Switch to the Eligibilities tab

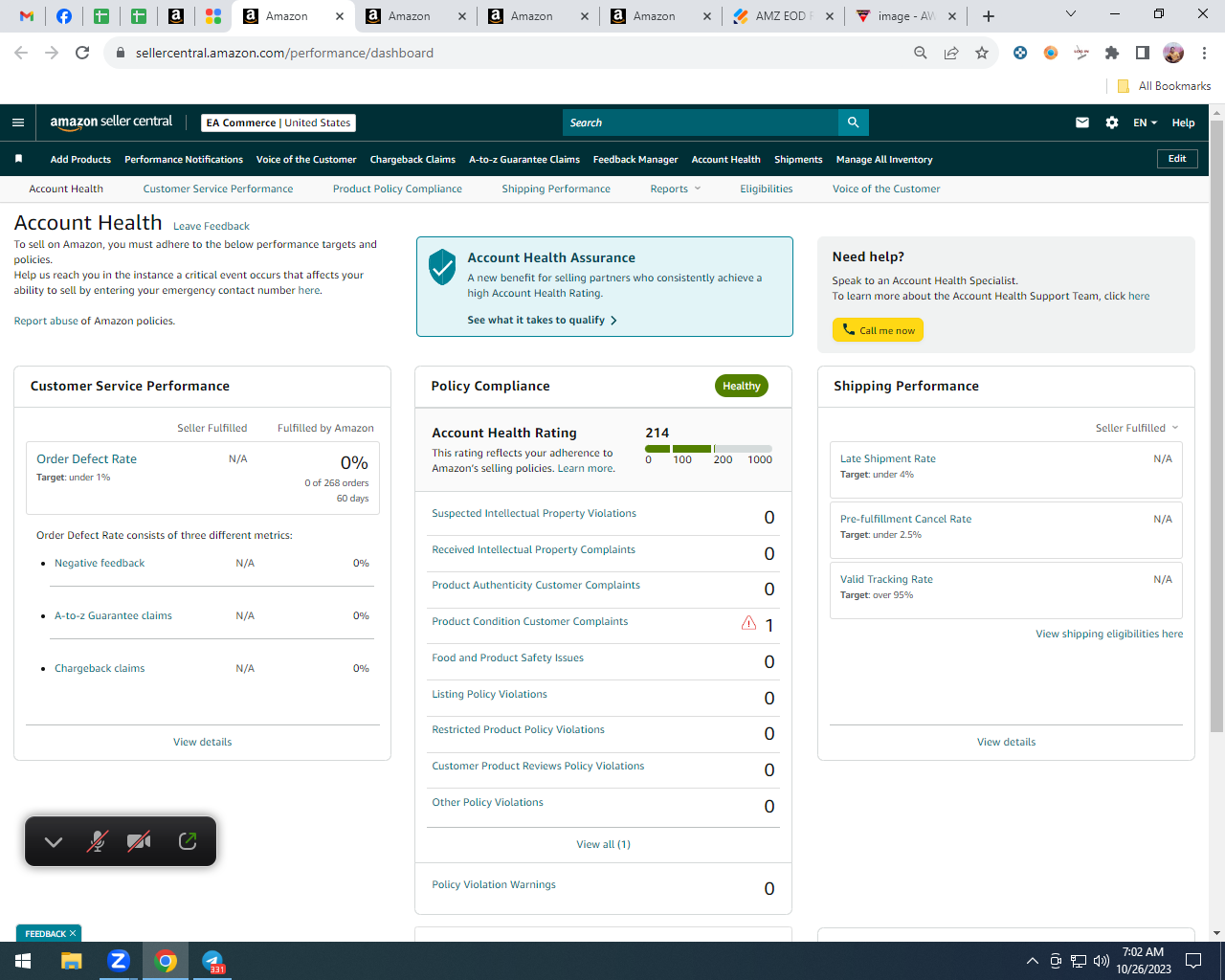(767, 189)
